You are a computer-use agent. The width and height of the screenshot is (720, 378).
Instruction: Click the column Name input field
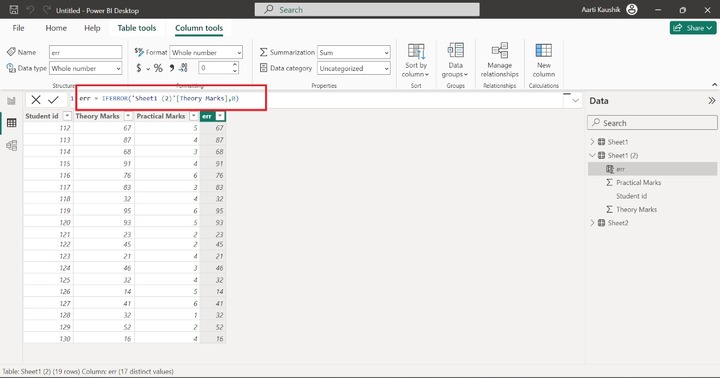[x=86, y=52]
